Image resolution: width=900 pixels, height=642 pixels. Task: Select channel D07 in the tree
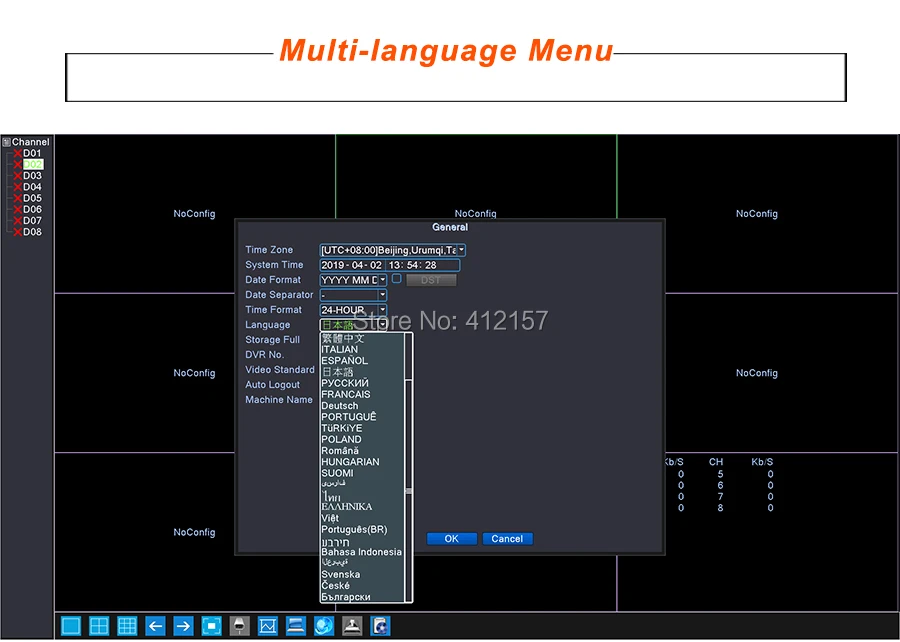(32, 220)
